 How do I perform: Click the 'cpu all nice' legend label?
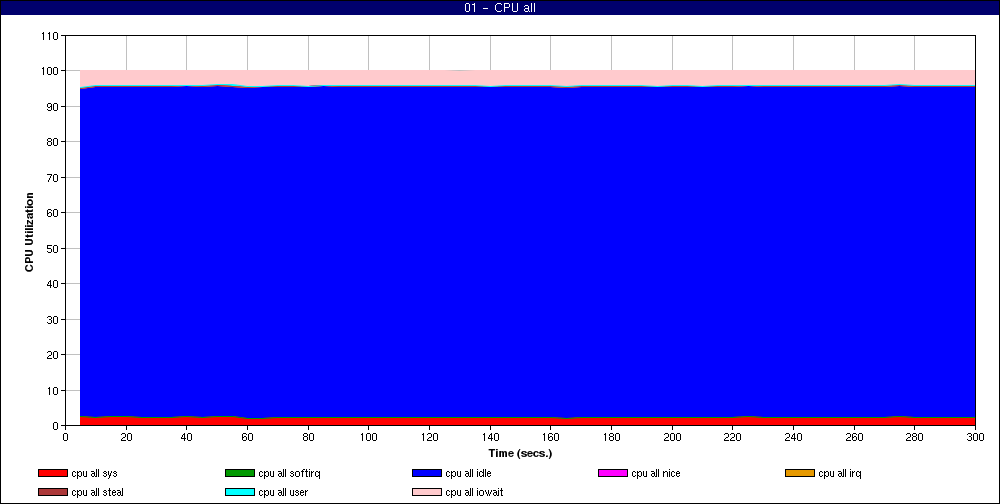(x=656, y=473)
